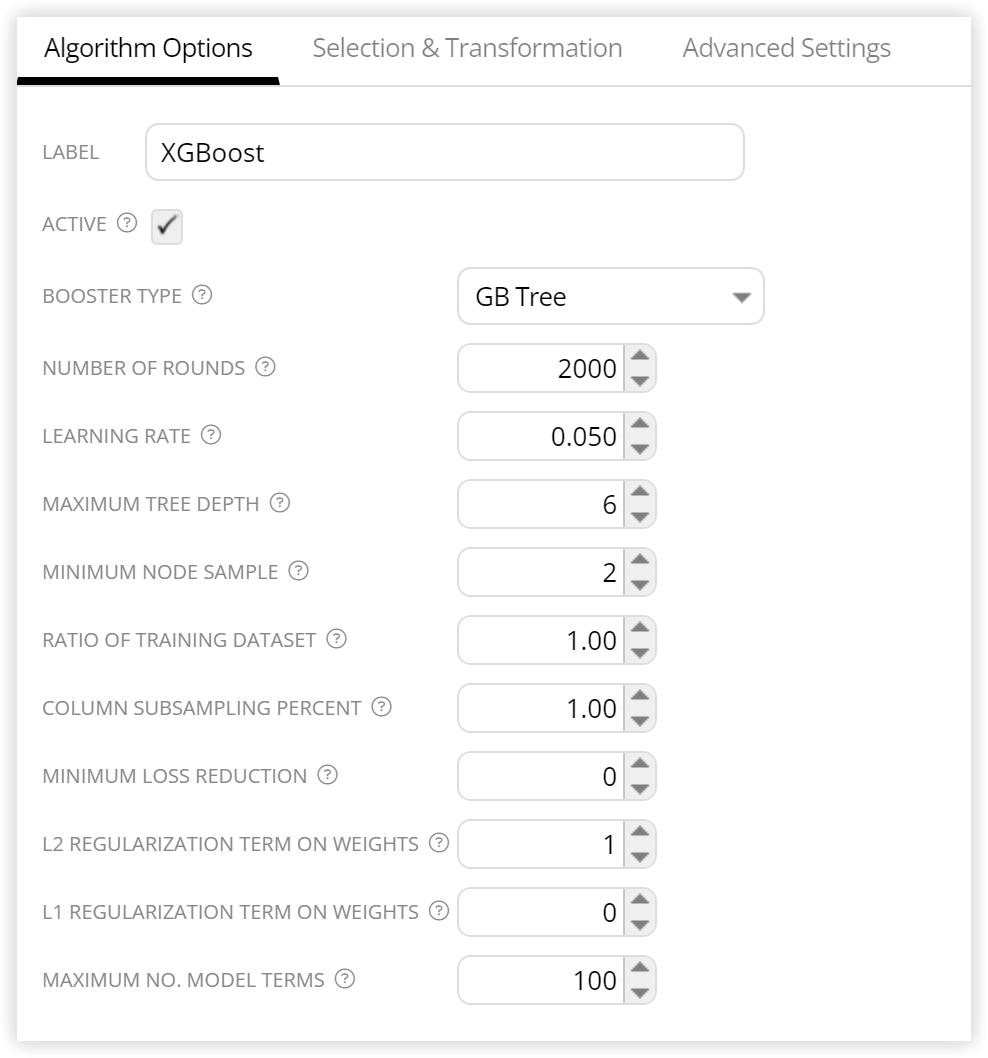Click the 2000 number of rounds field
The width and height of the screenshot is (988, 1058).
pos(541,368)
